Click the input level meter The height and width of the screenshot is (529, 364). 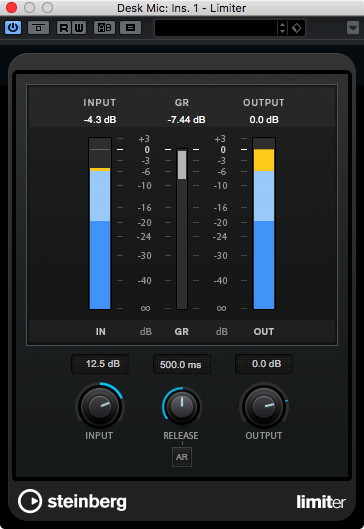[100, 223]
